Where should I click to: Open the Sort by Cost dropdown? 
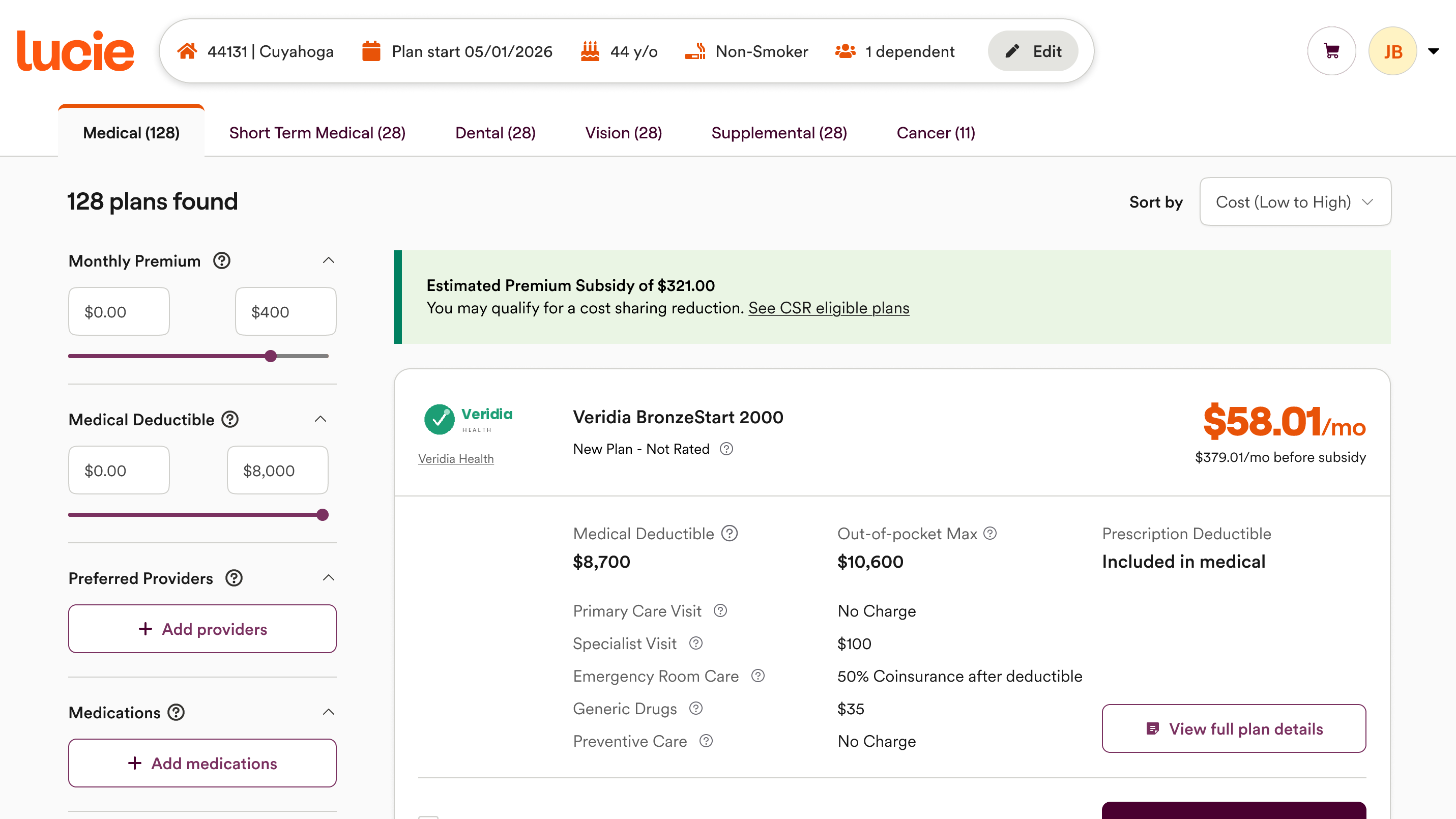1295,202
